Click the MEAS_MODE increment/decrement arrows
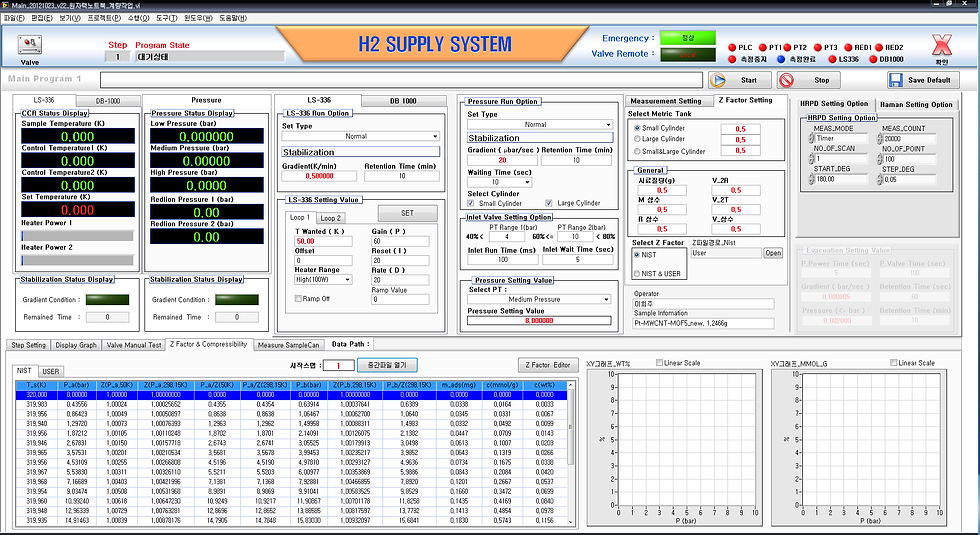 tap(811, 138)
